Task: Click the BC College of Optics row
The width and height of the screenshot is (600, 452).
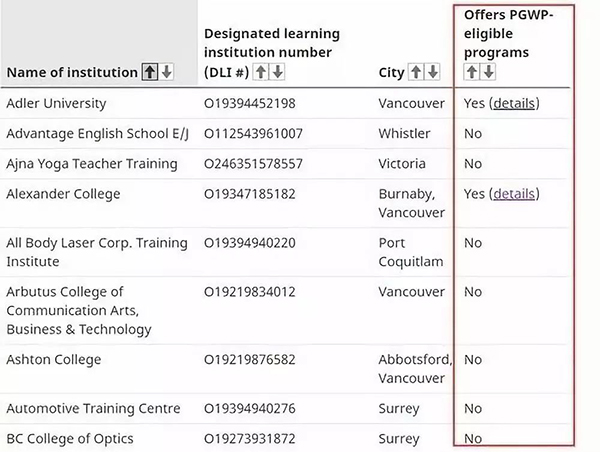Action: 285,439
